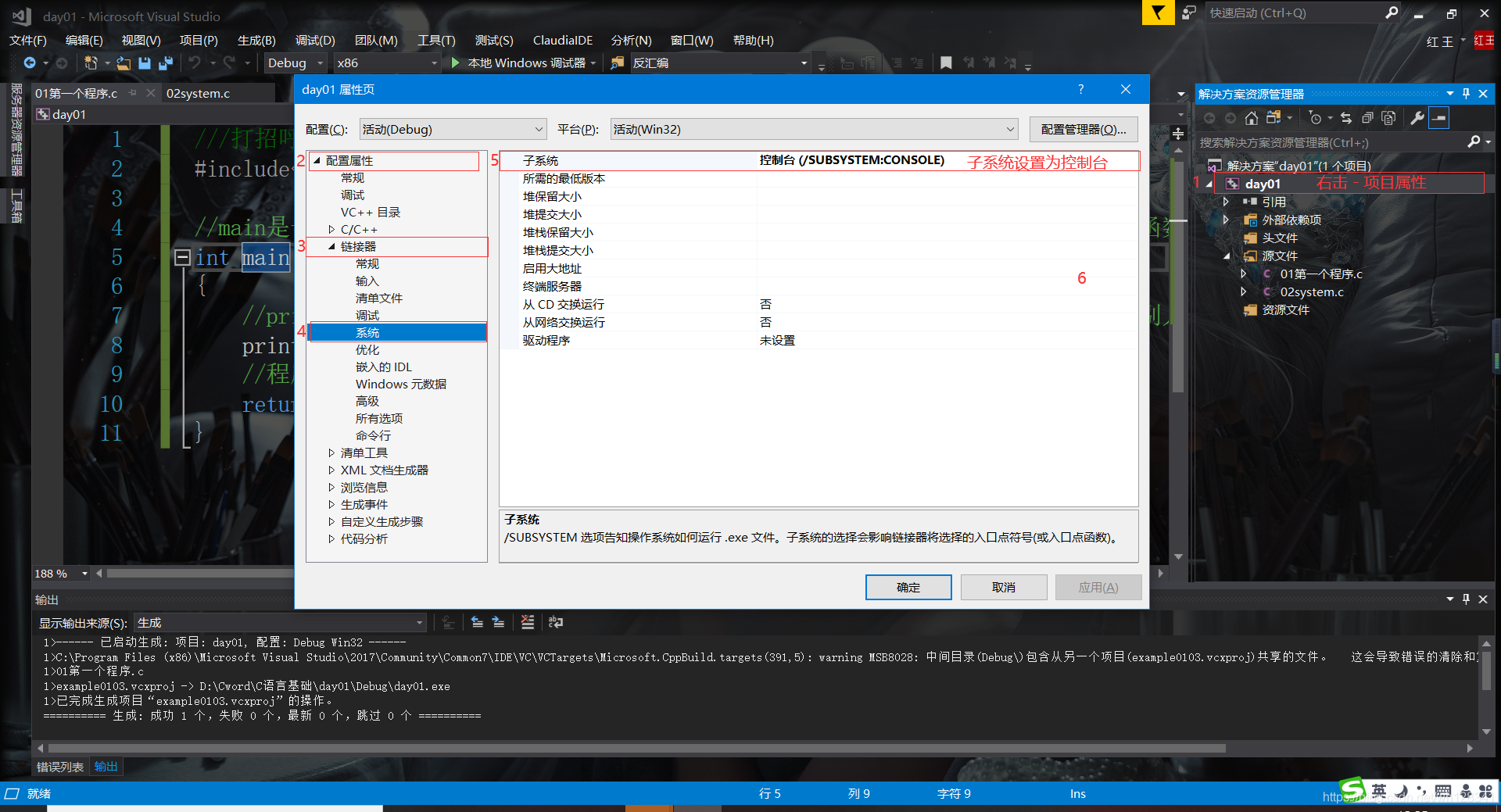Click collapse all icon in Solution Explorer
1501x812 pixels.
click(x=1367, y=118)
